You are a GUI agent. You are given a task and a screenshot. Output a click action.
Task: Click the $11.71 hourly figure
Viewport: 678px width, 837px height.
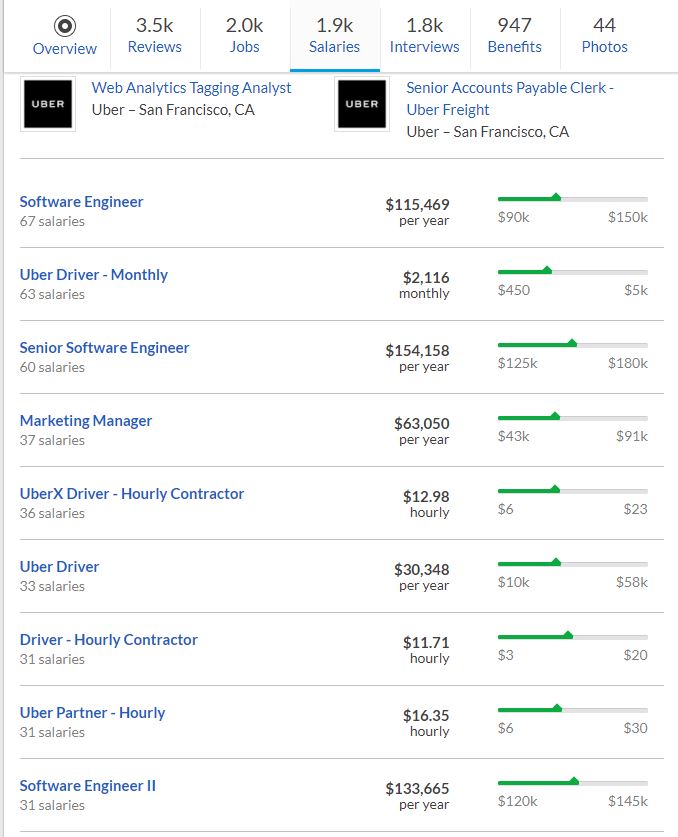426,650
